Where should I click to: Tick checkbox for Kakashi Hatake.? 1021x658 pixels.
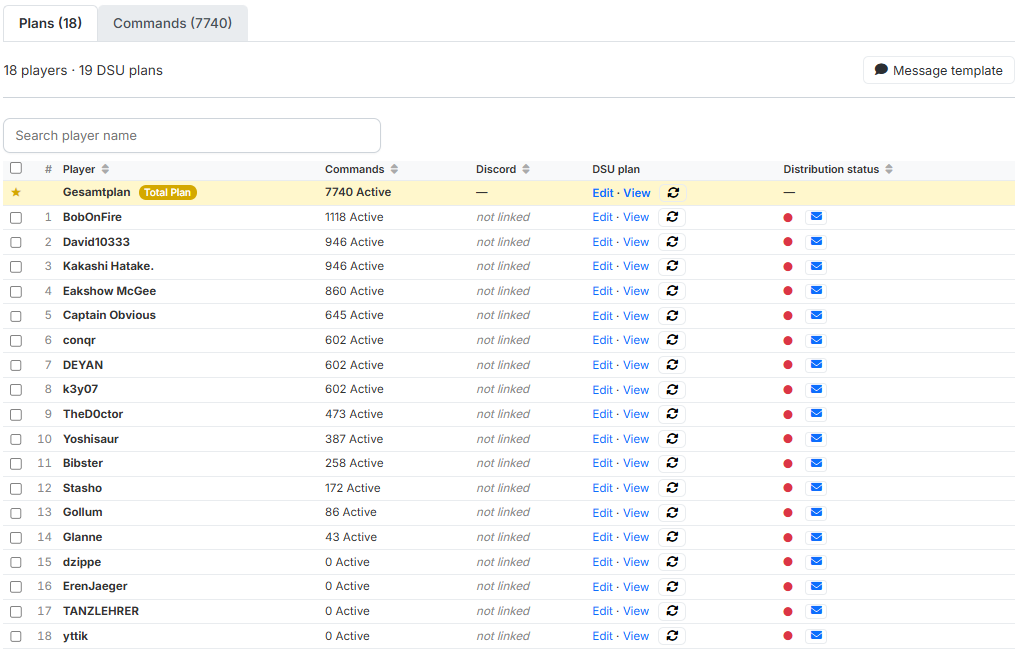click(x=16, y=267)
